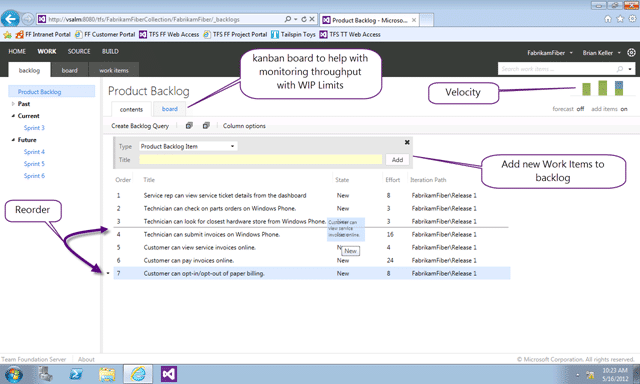Image resolution: width=640 pixels, height=384 pixels.
Task: Open the search work items dropdown arrow
Action: (x=630, y=69)
